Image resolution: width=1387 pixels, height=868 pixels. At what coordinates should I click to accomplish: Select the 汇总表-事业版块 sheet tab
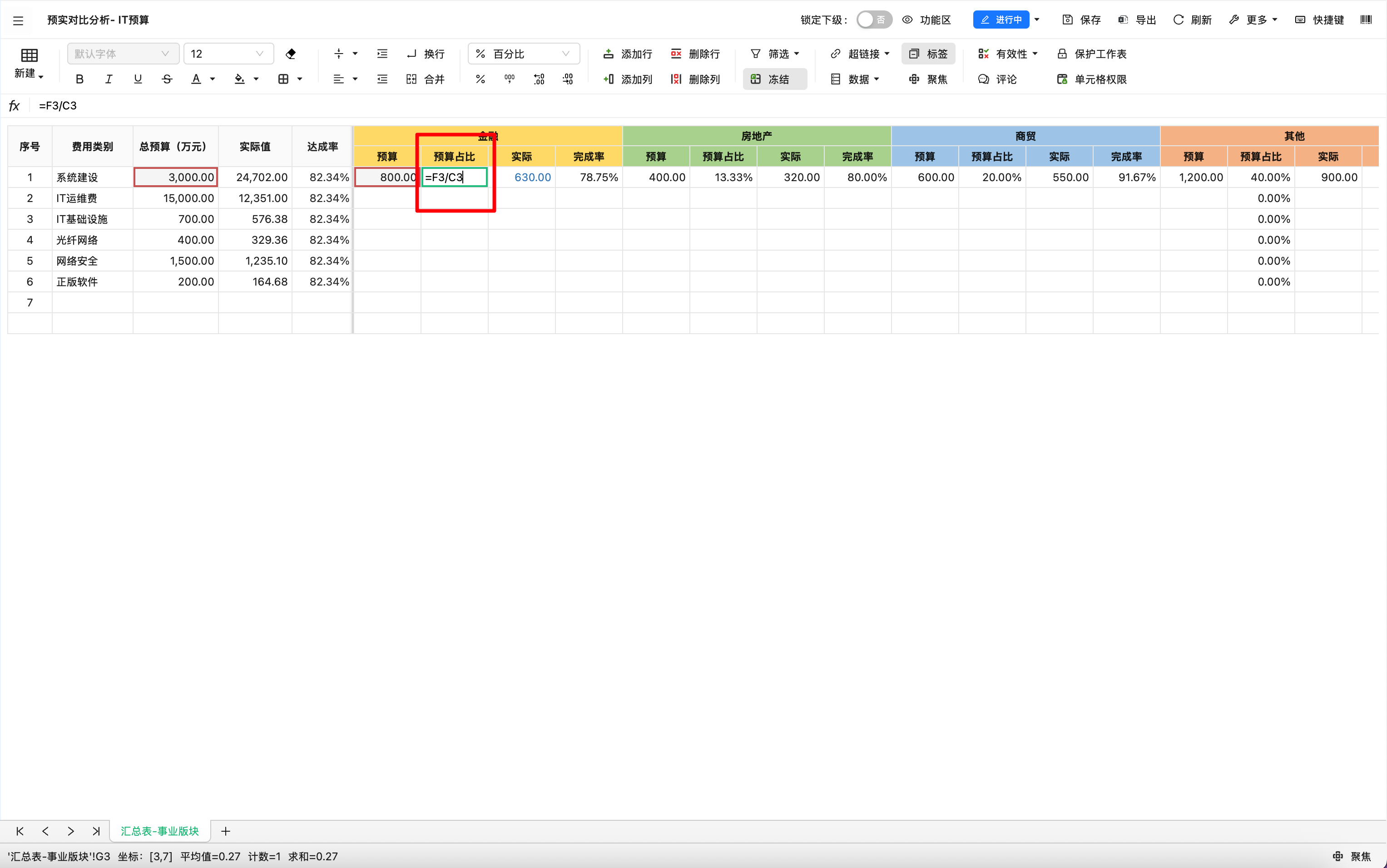point(159,831)
